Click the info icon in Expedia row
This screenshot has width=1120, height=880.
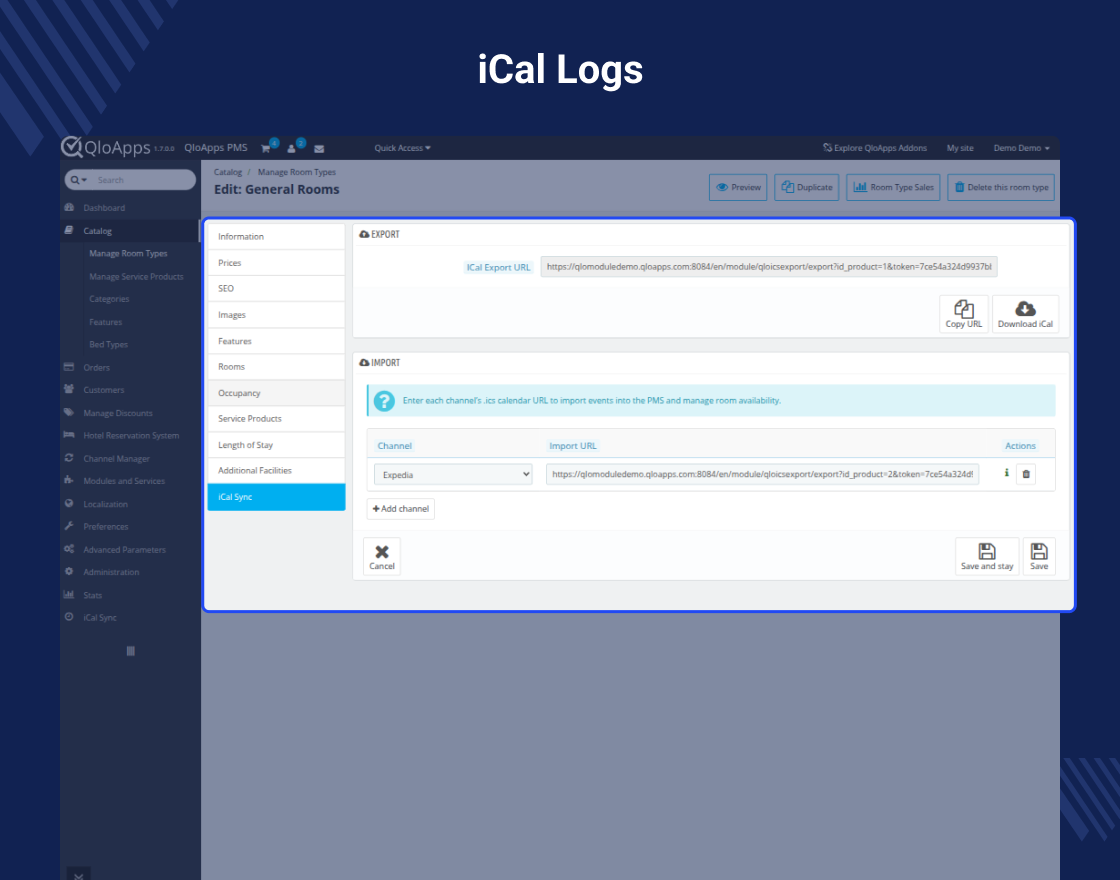1006,473
